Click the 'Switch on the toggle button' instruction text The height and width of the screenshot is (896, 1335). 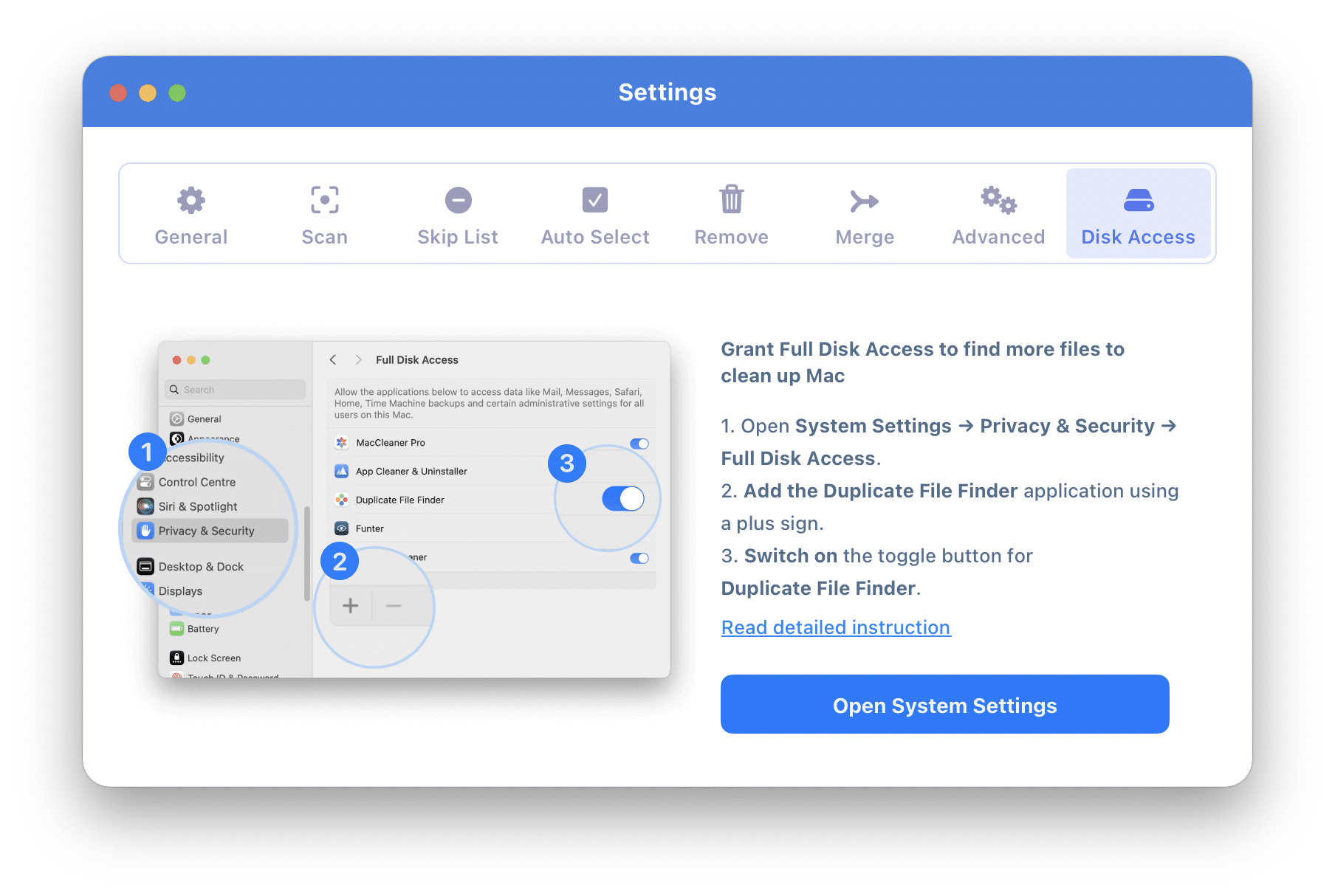pos(877,572)
